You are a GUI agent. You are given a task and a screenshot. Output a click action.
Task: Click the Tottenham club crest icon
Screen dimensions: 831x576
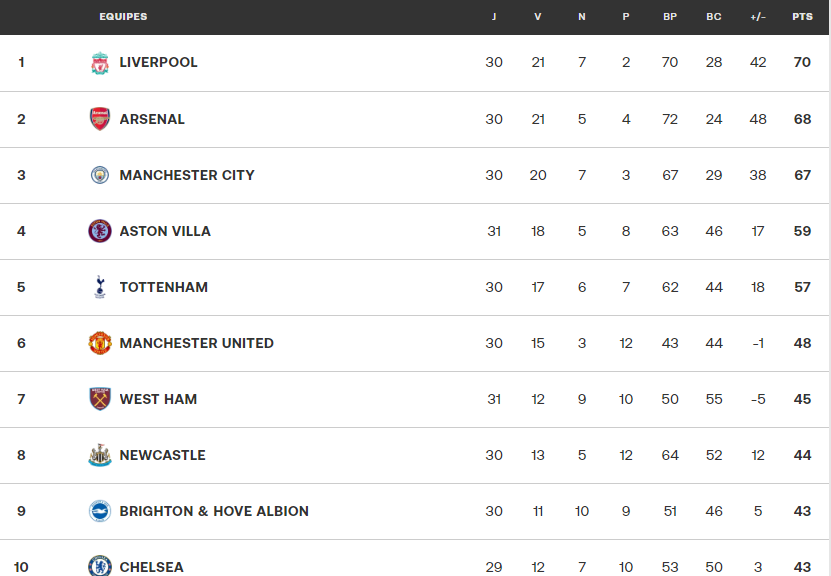(x=100, y=287)
